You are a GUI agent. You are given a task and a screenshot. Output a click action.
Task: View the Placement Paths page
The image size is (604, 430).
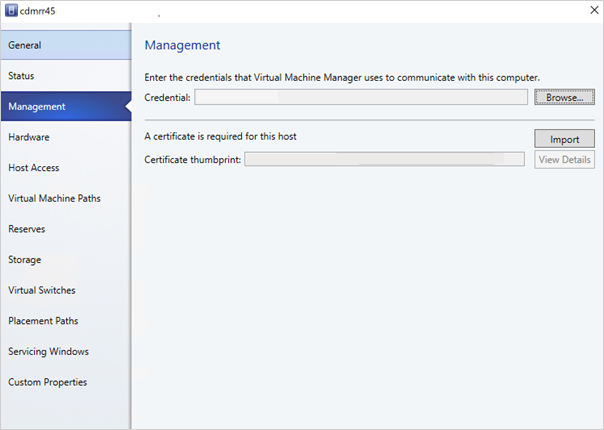point(66,321)
